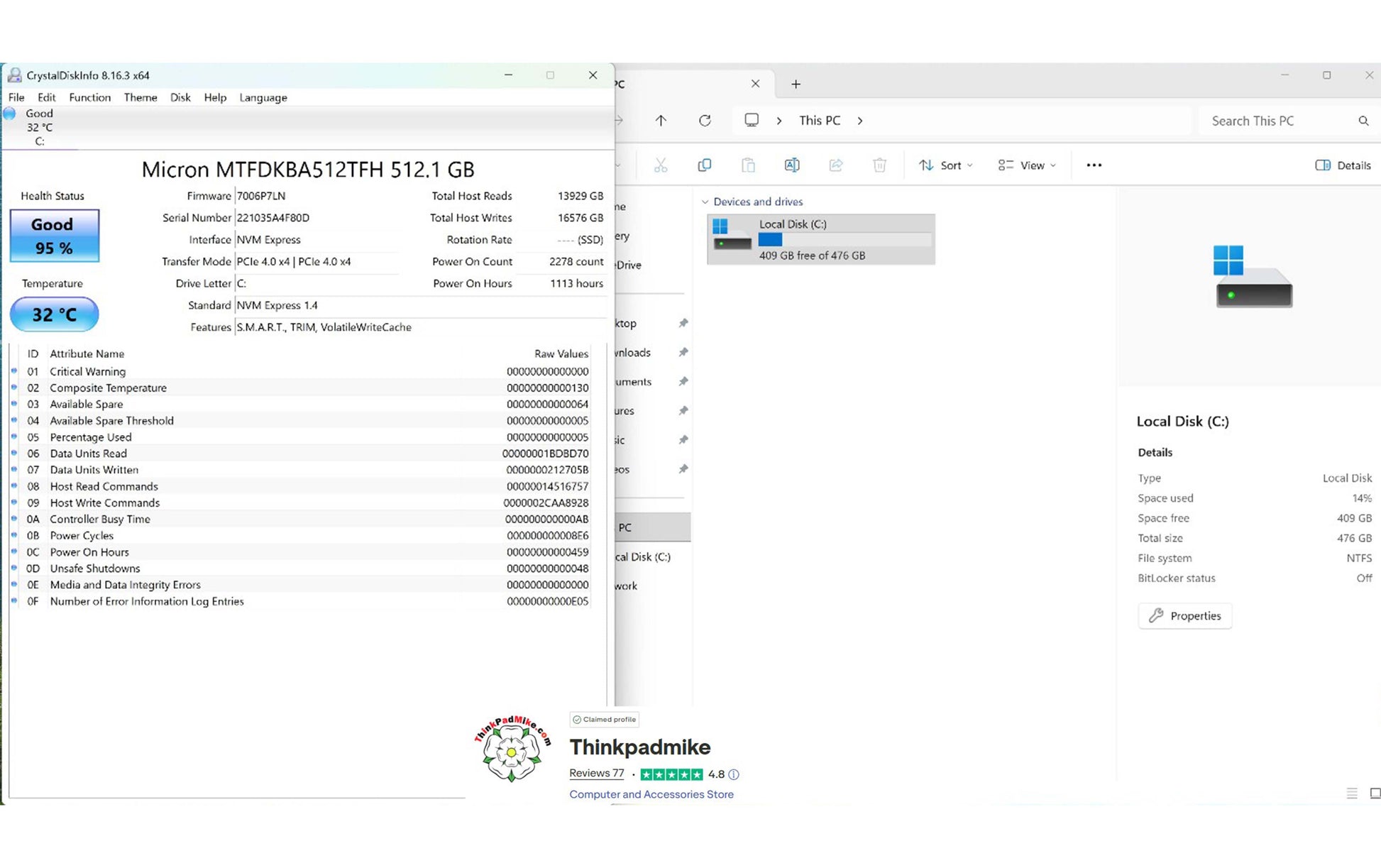Select the Local Disk (C:) drive tile
1381x868 pixels.
point(820,240)
